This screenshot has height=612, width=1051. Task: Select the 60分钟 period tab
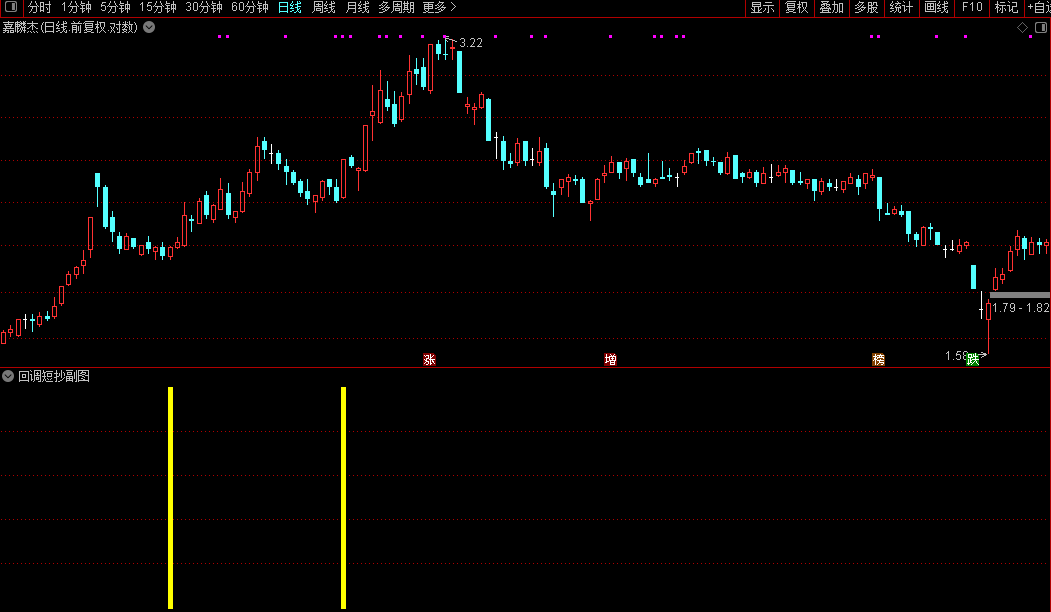point(249,7)
